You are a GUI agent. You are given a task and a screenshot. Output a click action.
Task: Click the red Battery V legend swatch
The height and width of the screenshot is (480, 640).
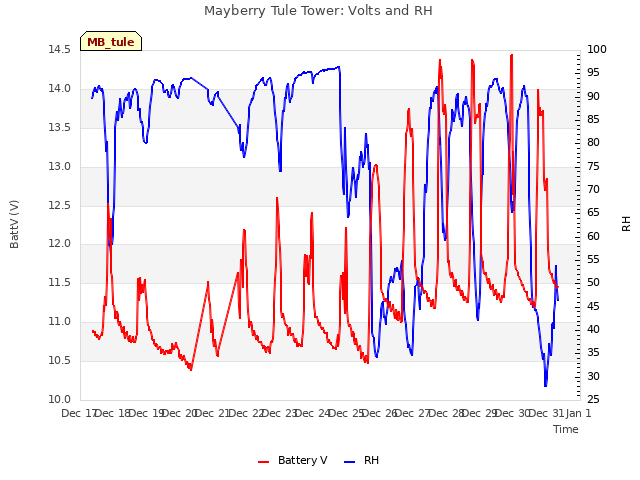tap(264, 462)
